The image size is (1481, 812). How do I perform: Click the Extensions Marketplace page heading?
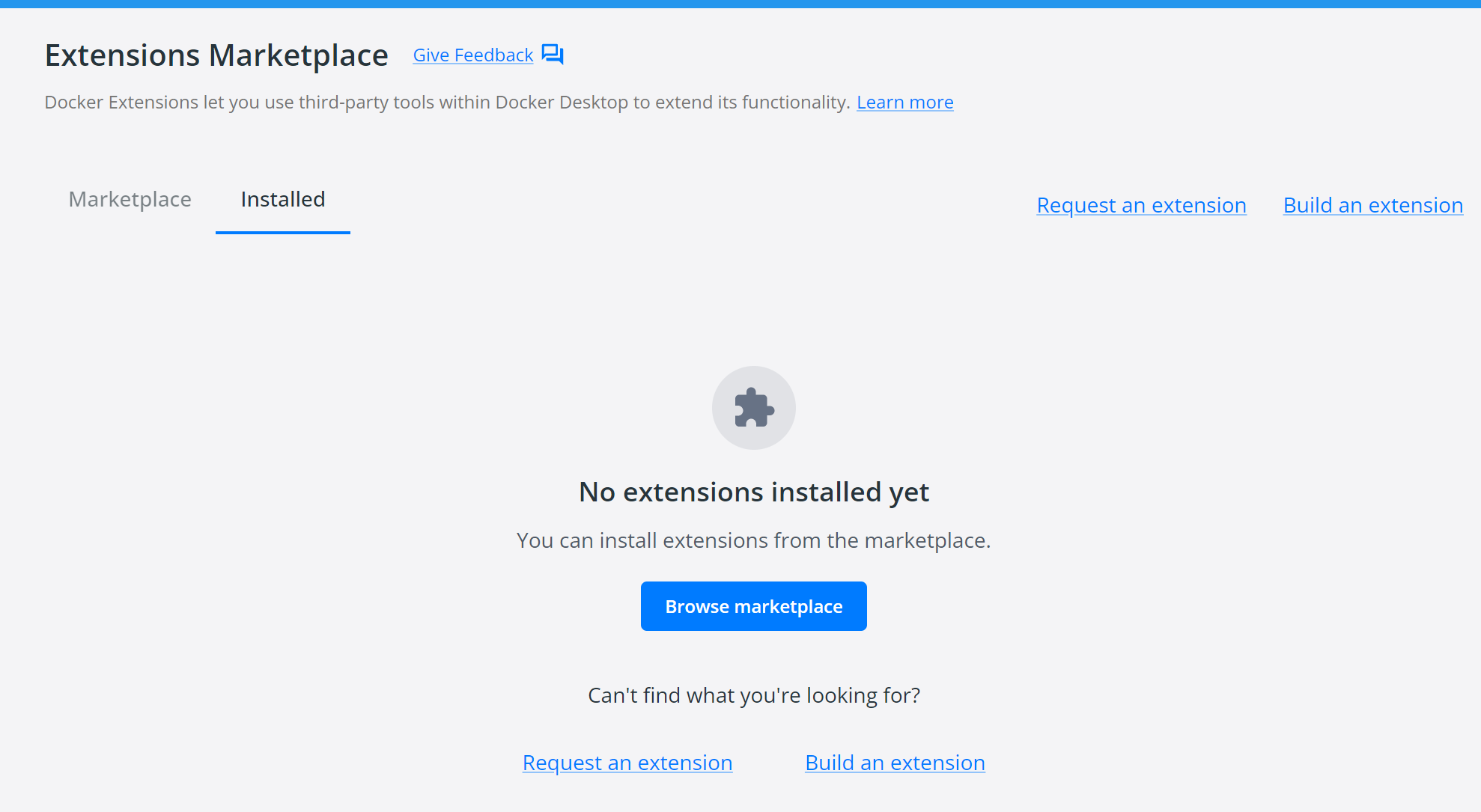[x=216, y=55]
